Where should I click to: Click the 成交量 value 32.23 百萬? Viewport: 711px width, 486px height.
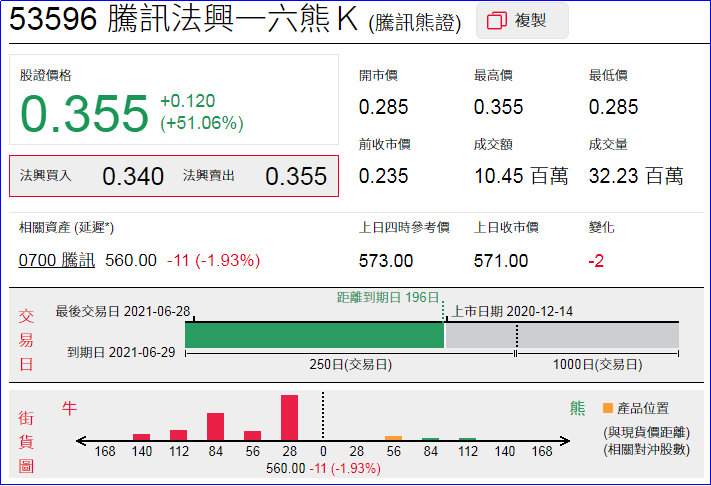click(636, 176)
